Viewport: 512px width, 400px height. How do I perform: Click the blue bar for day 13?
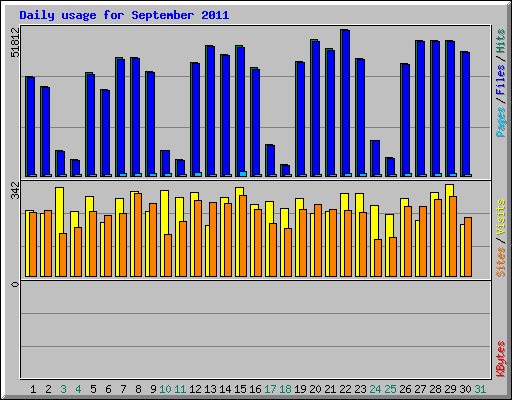pos(210,111)
